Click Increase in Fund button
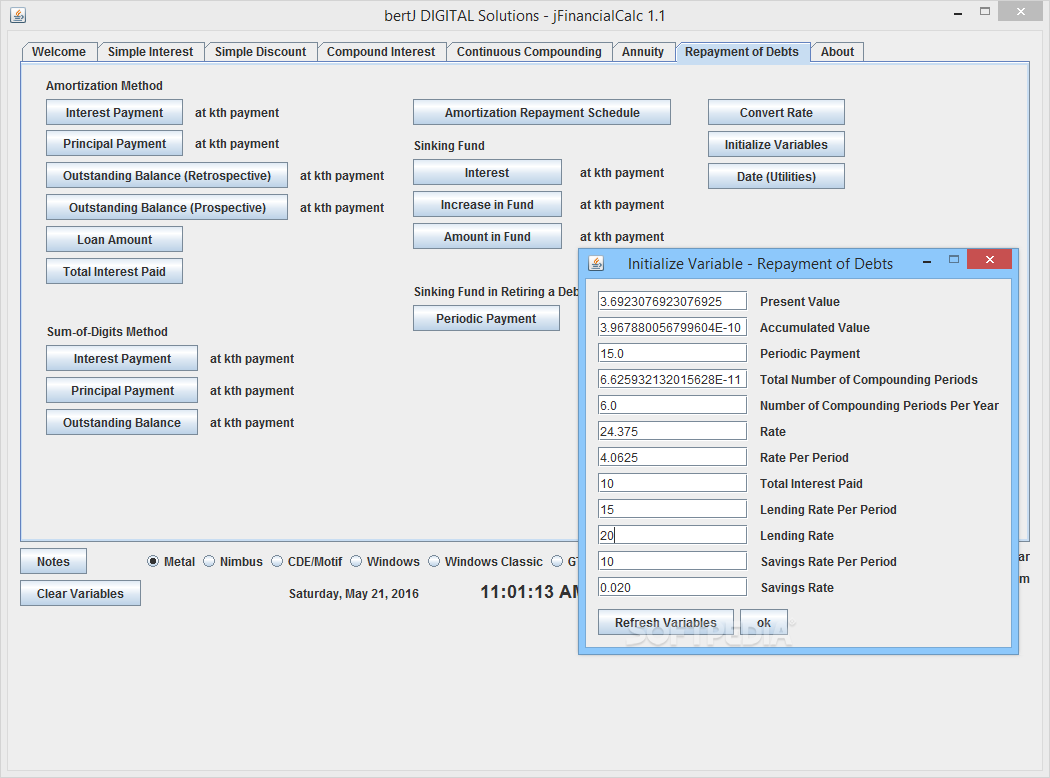Screen dimensions: 1050x778 click(487, 205)
